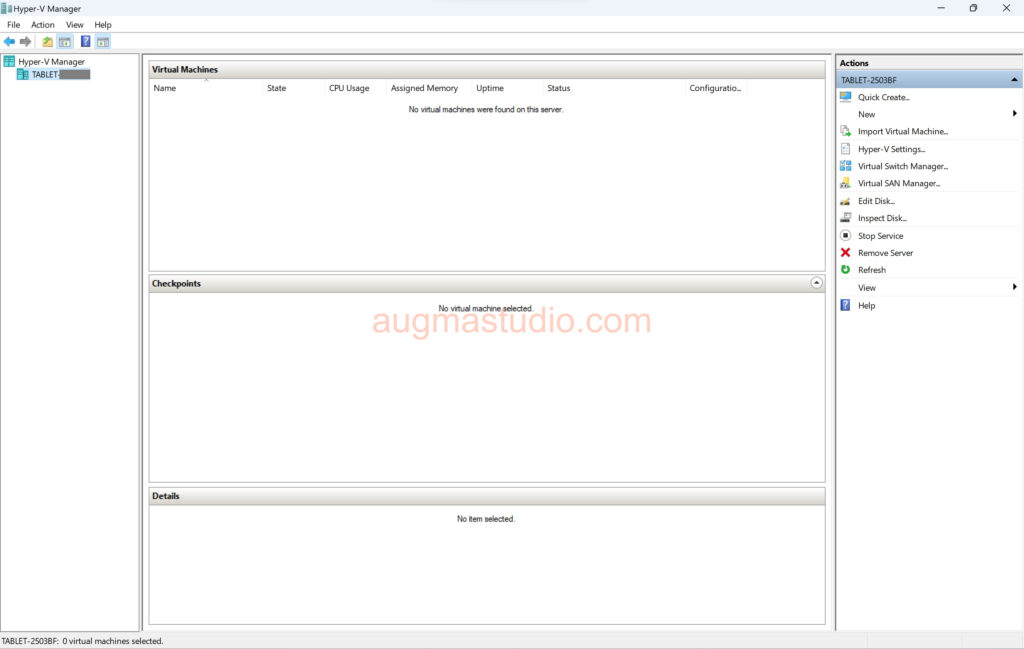
Task: Open Import Virtual Machine action
Action: tap(902, 132)
